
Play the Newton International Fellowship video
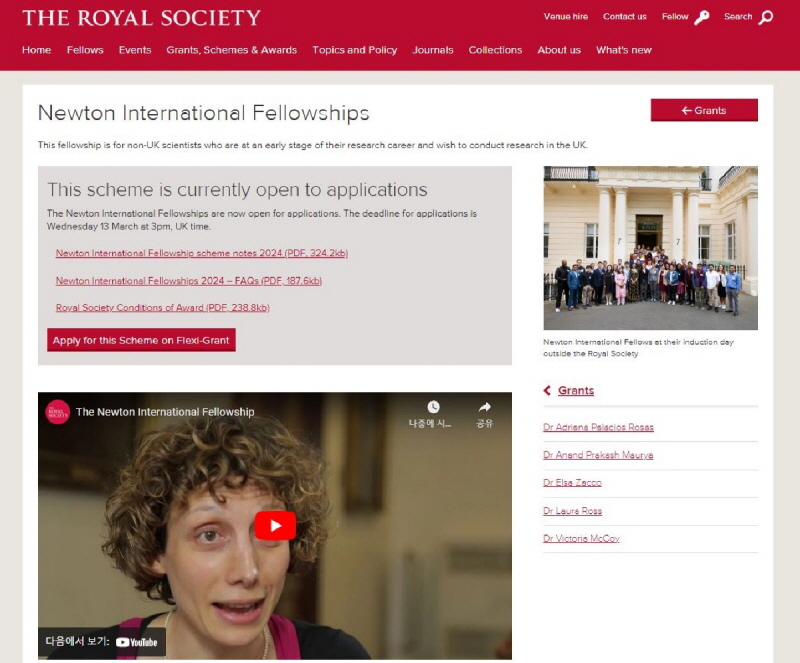tap(275, 525)
